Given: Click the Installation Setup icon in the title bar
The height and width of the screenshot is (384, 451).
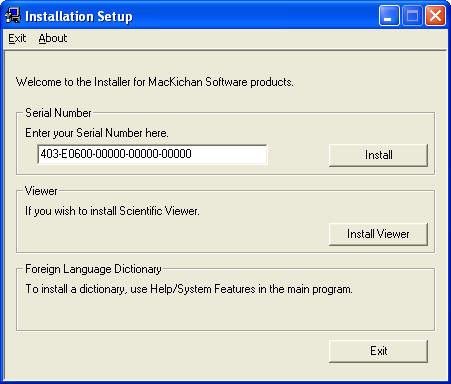Looking at the screenshot, I should pos(13,15).
